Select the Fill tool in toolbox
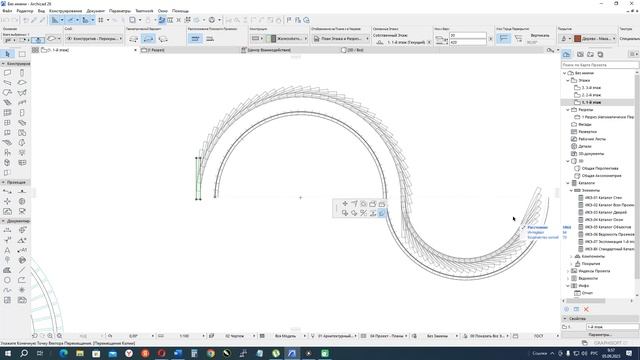 pos(7,270)
